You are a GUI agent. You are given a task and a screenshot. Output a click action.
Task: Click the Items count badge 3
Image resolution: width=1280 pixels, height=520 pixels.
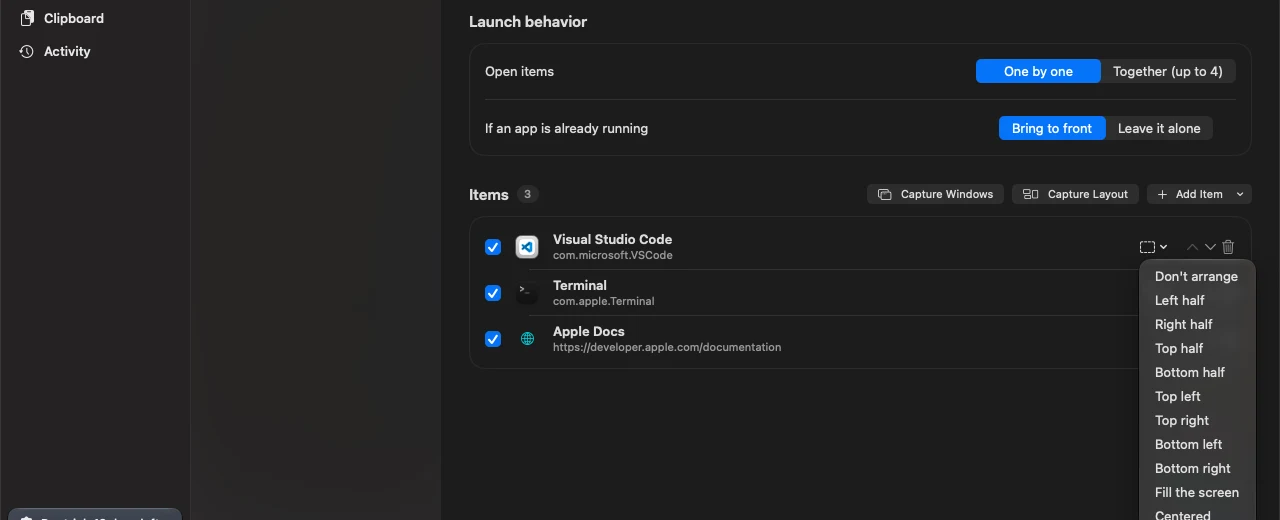[528, 194]
